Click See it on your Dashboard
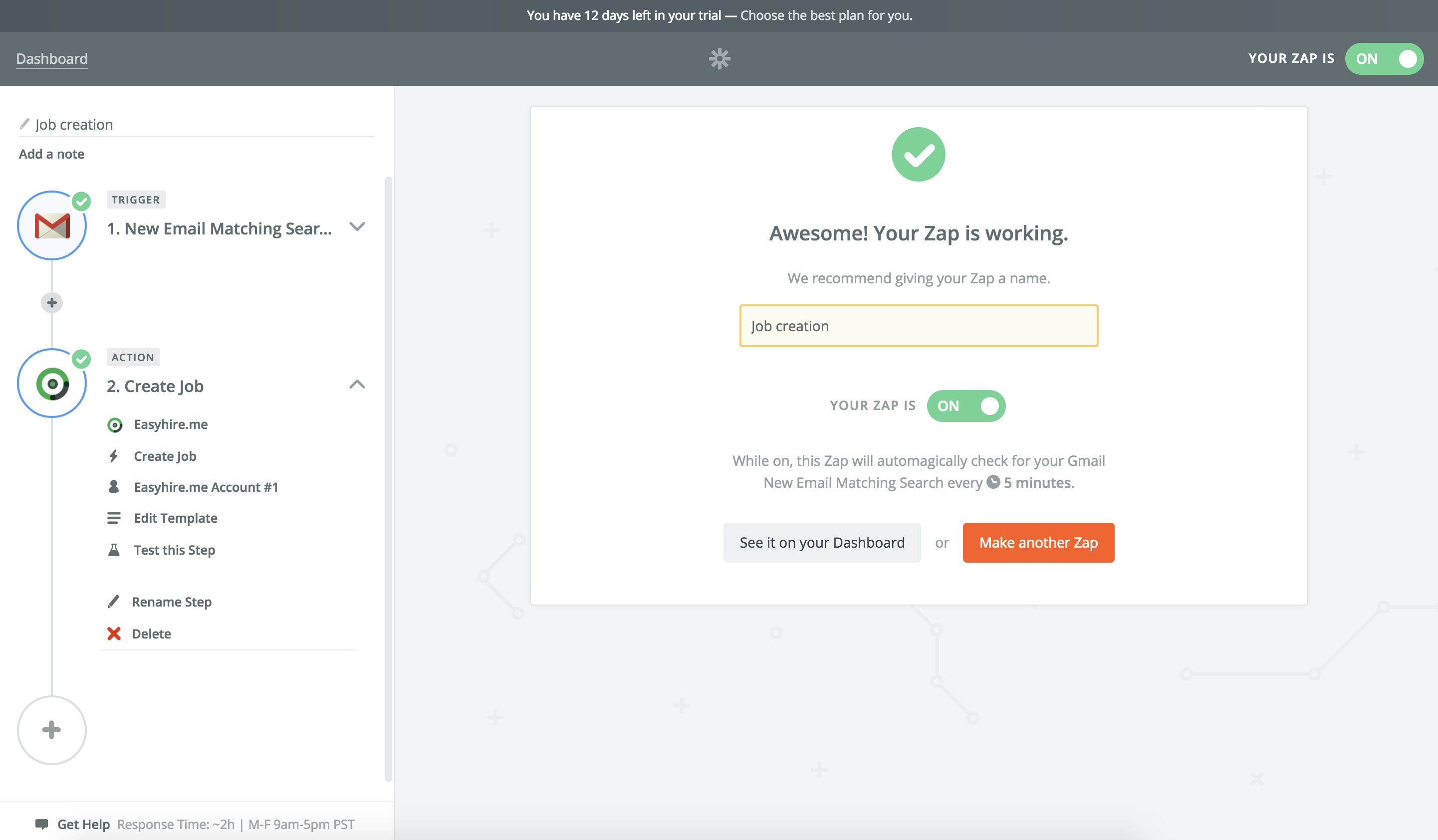This screenshot has width=1438, height=840. pyautogui.click(x=822, y=542)
